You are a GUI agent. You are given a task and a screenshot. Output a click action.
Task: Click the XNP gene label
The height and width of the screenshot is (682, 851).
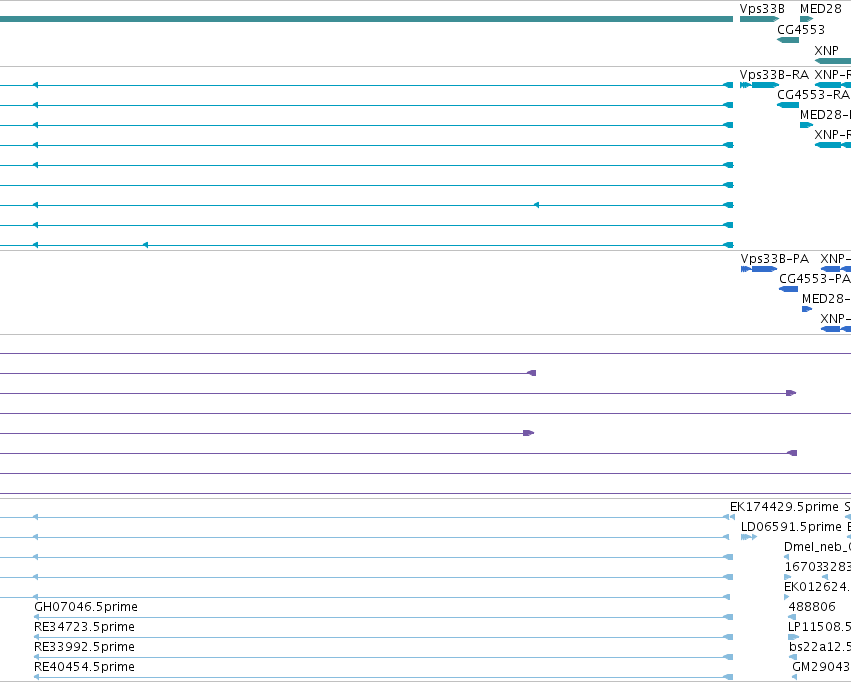click(826, 50)
